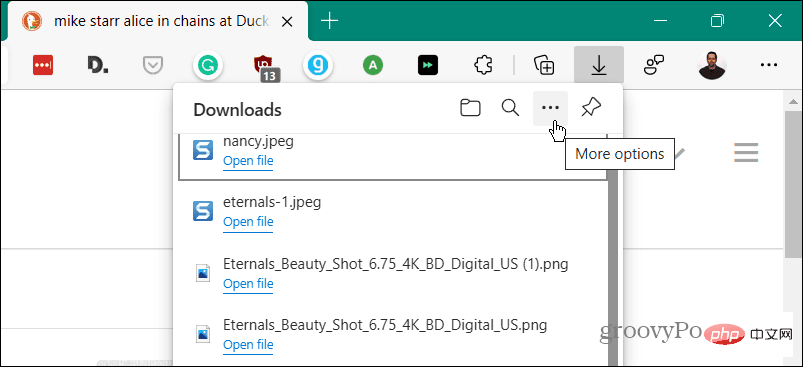The height and width of the screenshot is (367, 803).
Task: Open file link under eternals-1.jpeg
Action: pos(248,222)
